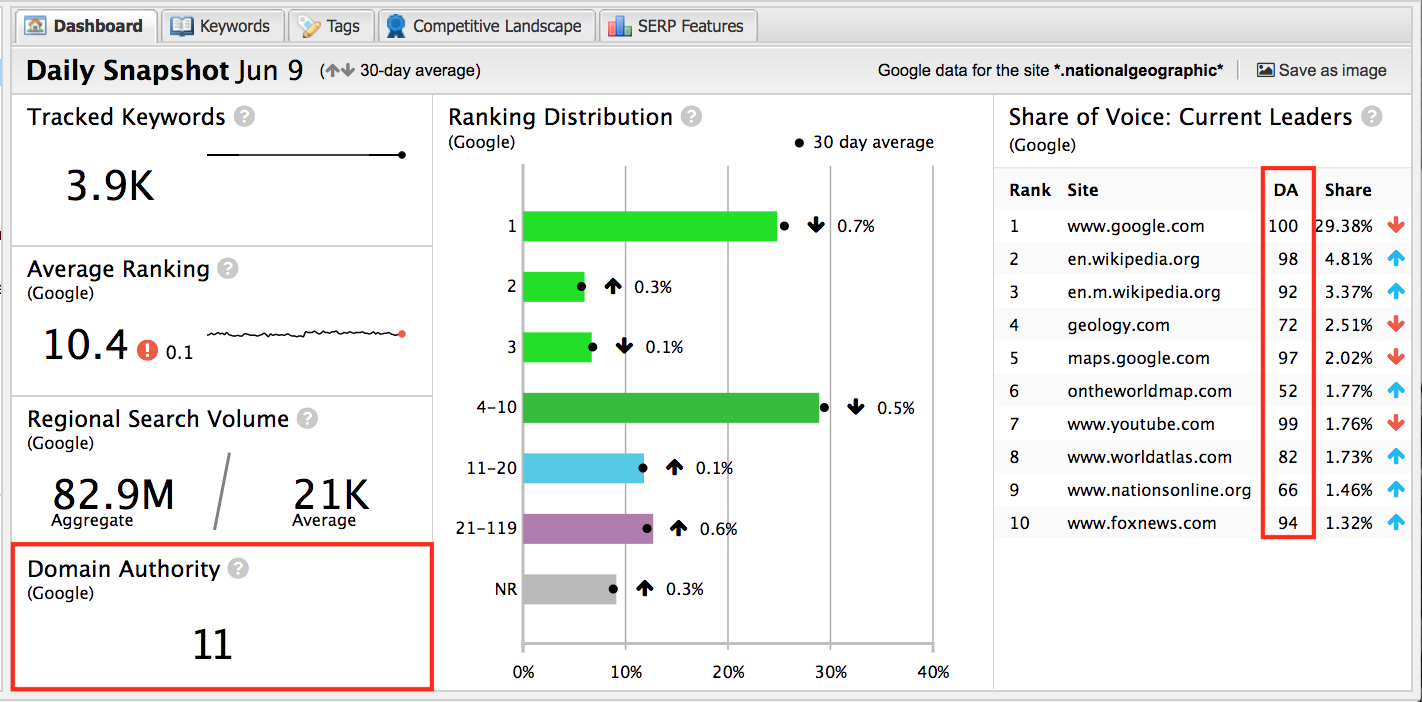Click help icon beside Domain Authority

coord(237,568)
